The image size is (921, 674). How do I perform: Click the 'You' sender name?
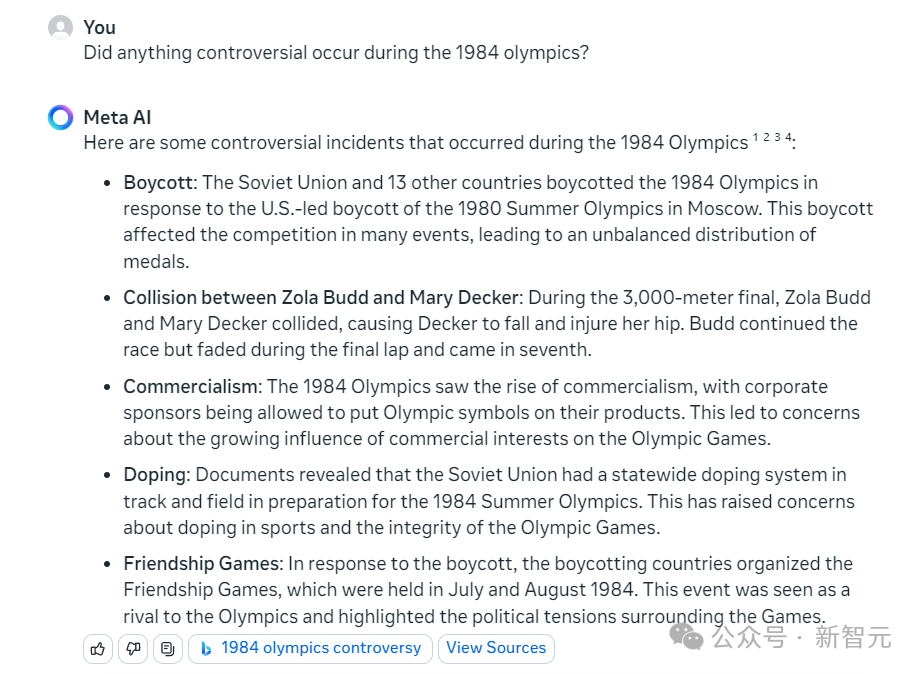(99, 28)
